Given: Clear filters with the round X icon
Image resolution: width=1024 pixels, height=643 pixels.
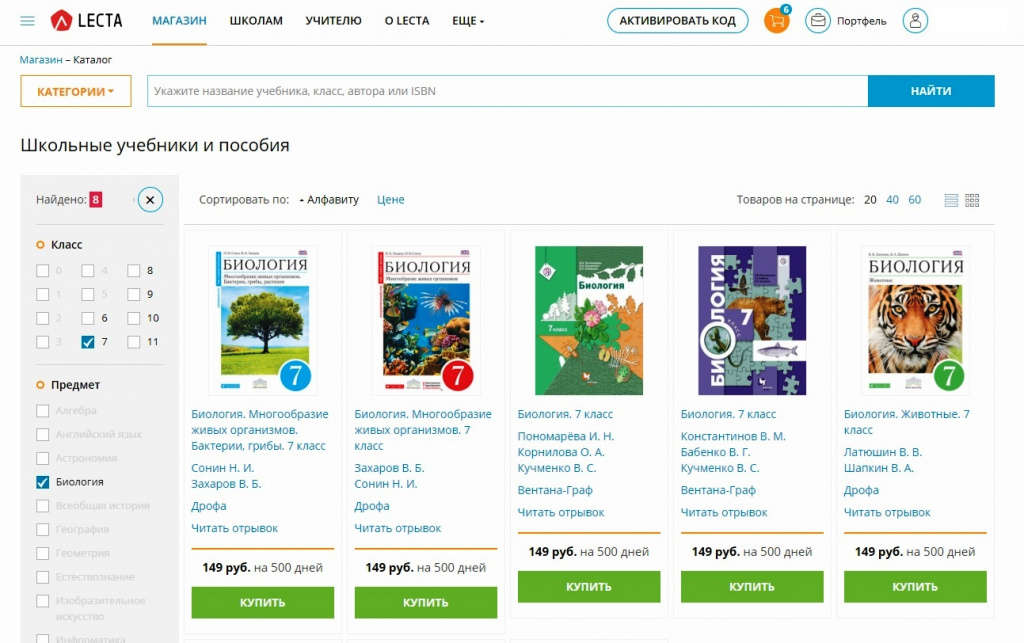Looking at the screenshot, I should click(x=150, y=200).
